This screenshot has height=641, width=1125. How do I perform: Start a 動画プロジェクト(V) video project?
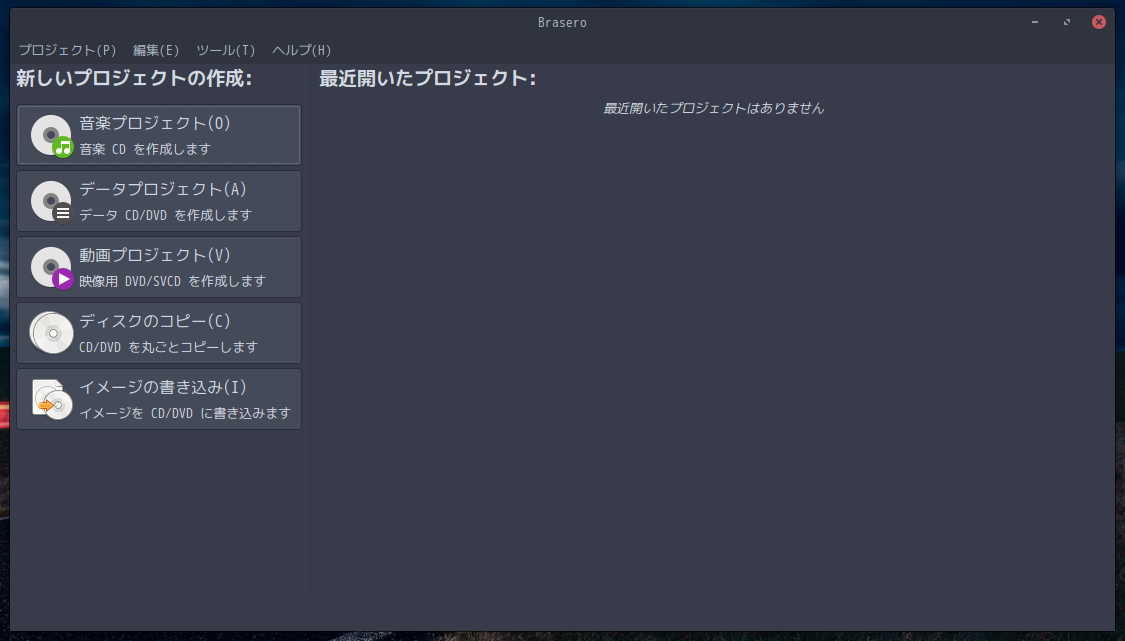coord(159,267)
